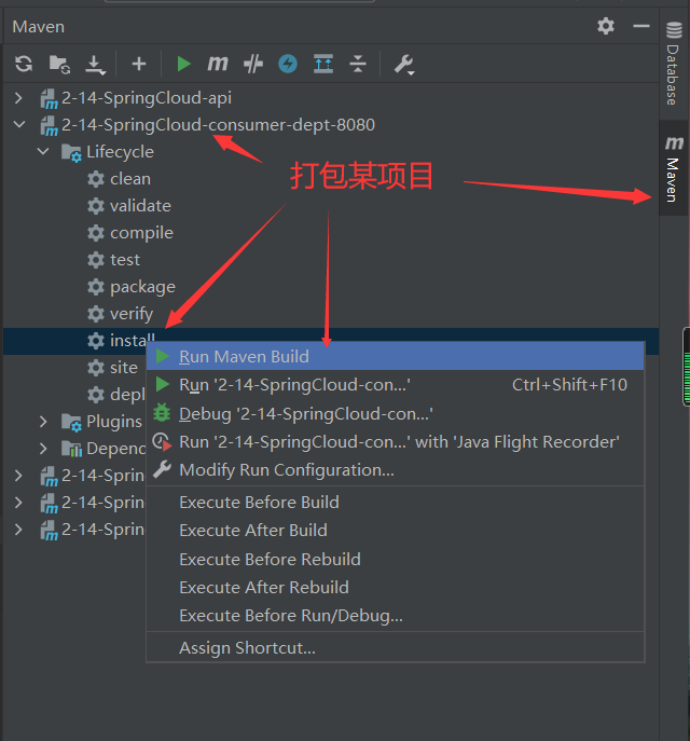Click Reload All Maven Projects icon

(24, 64)
